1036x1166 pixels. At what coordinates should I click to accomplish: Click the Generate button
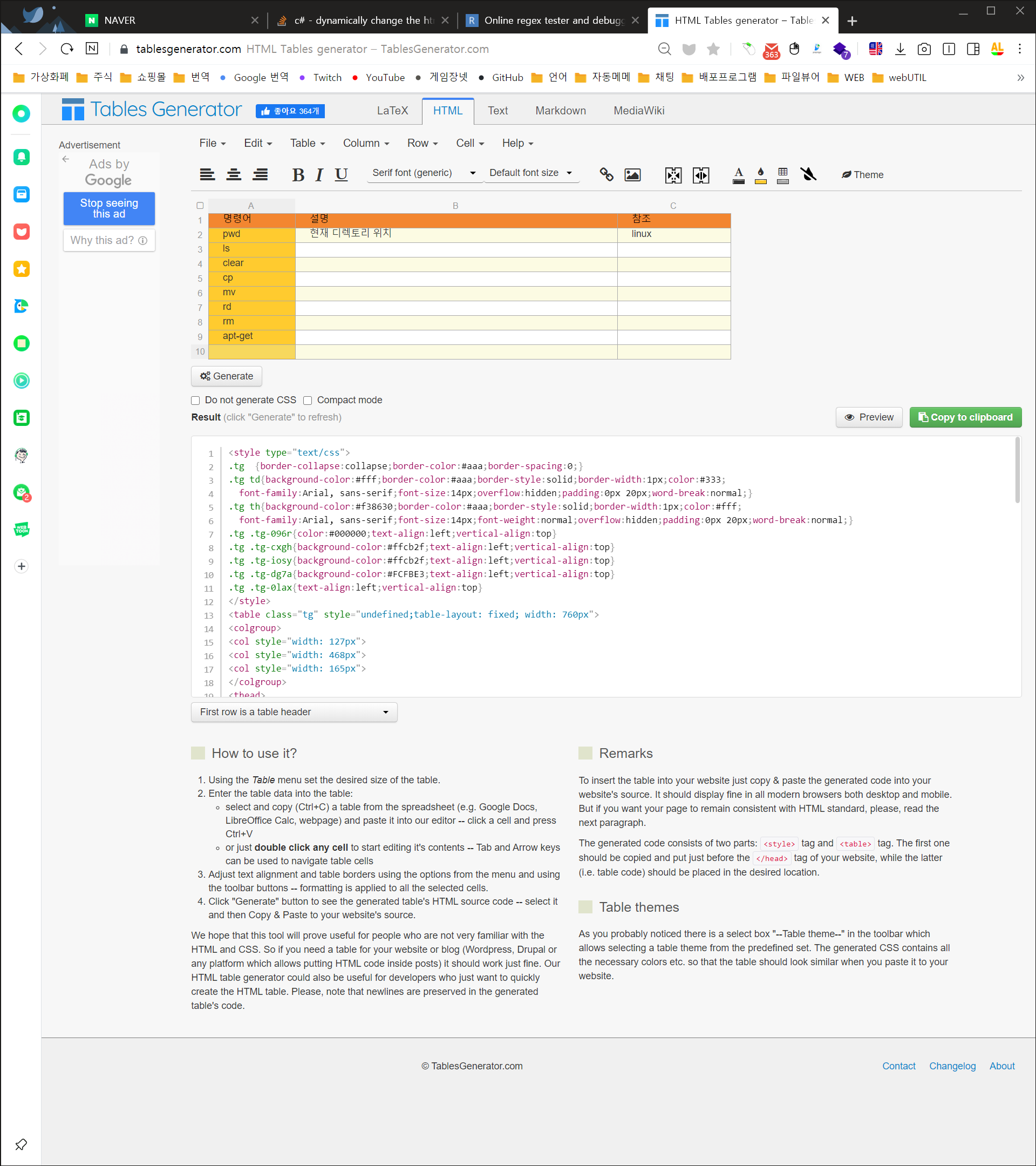pos(227,376)
